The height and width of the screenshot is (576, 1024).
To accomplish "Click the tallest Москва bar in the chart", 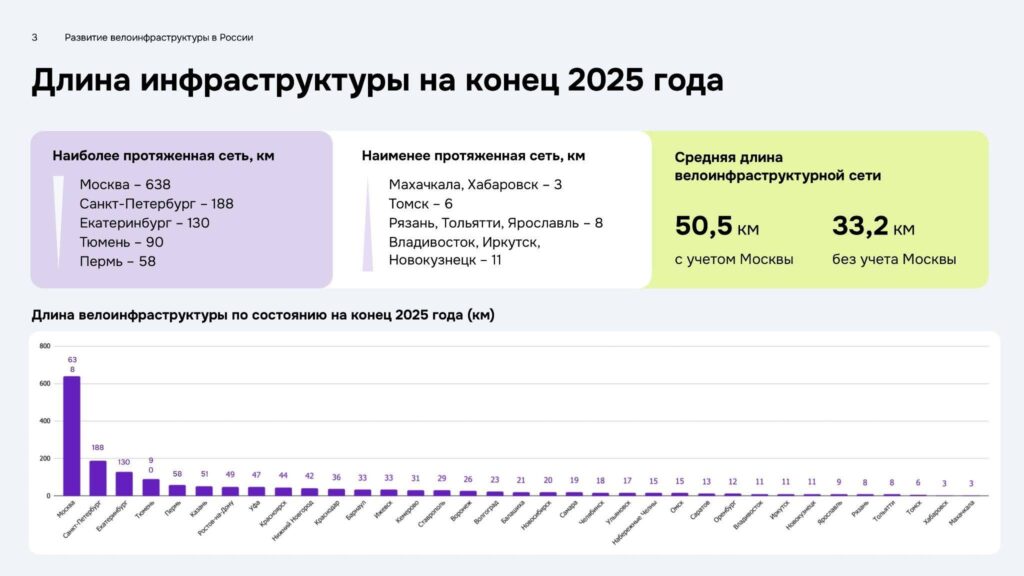I will click(x=72, y=435).
